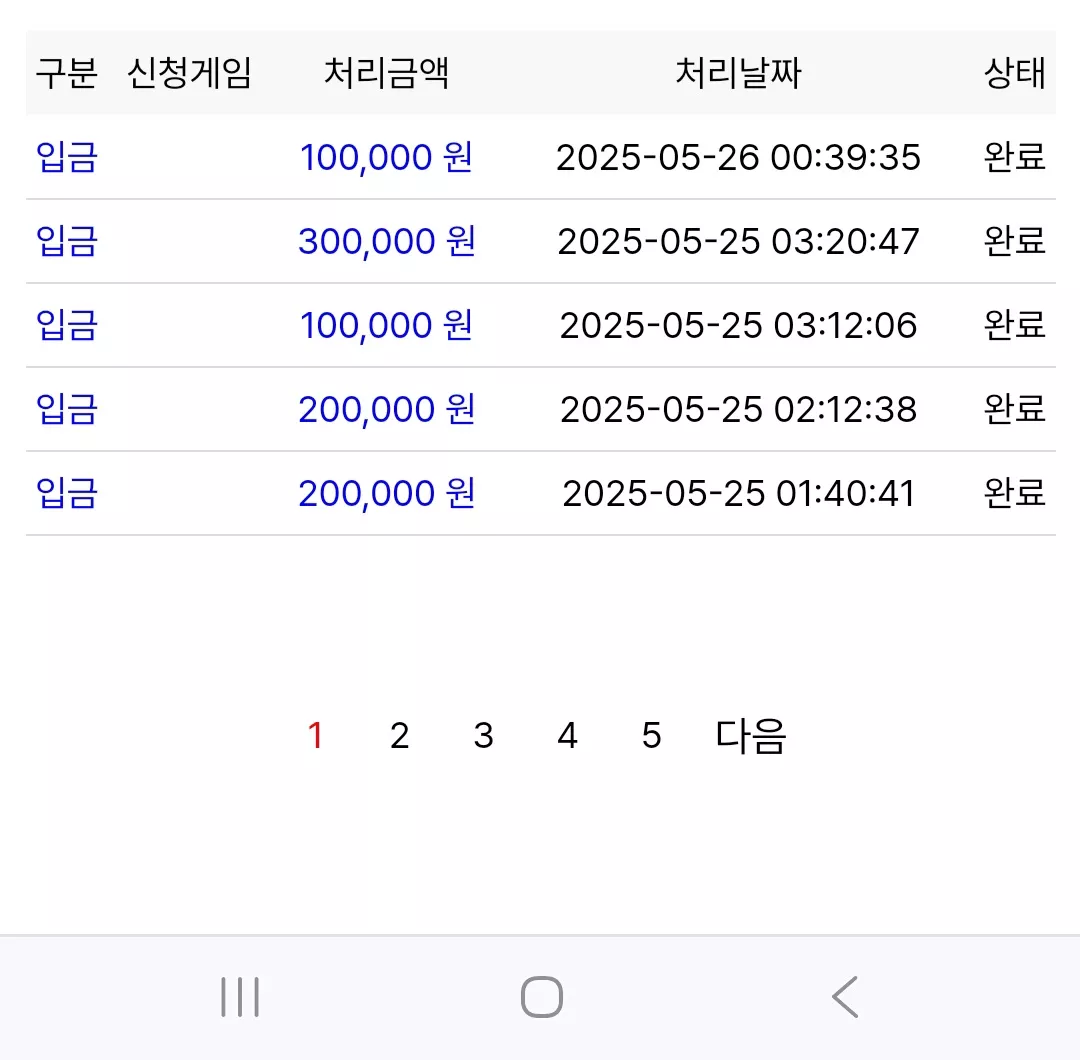Select the 2025-05-26 00:39:35 entry date

[738, 157]
